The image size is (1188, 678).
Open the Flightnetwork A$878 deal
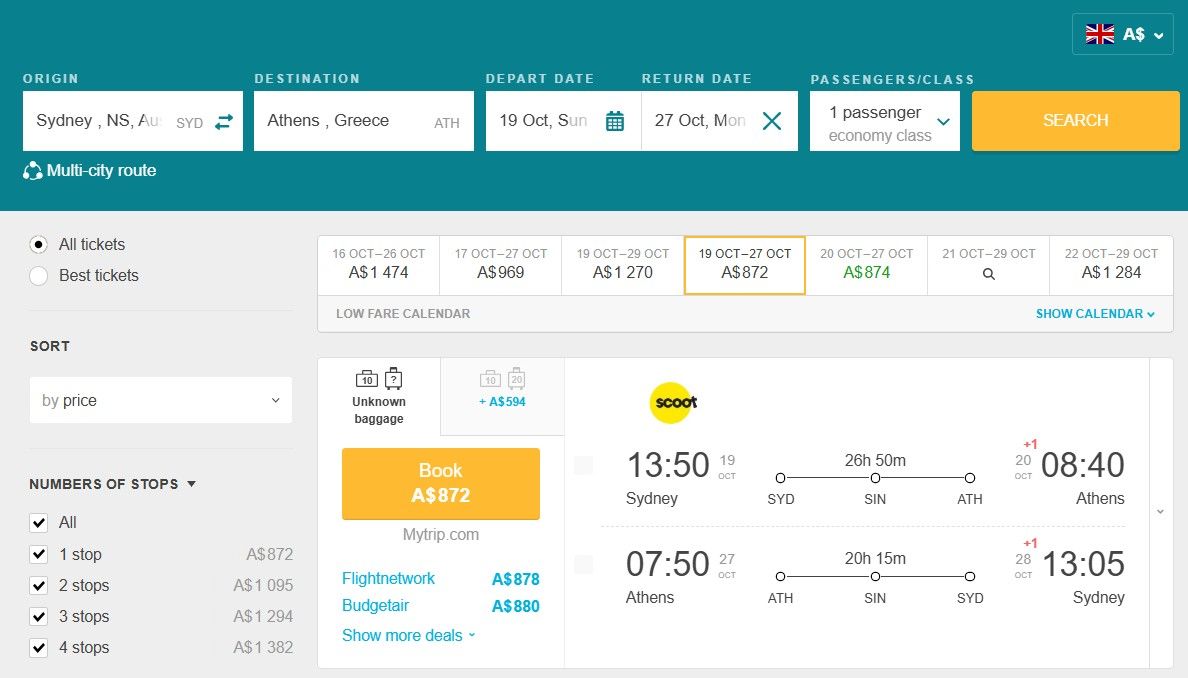click(x=441, y=579)
